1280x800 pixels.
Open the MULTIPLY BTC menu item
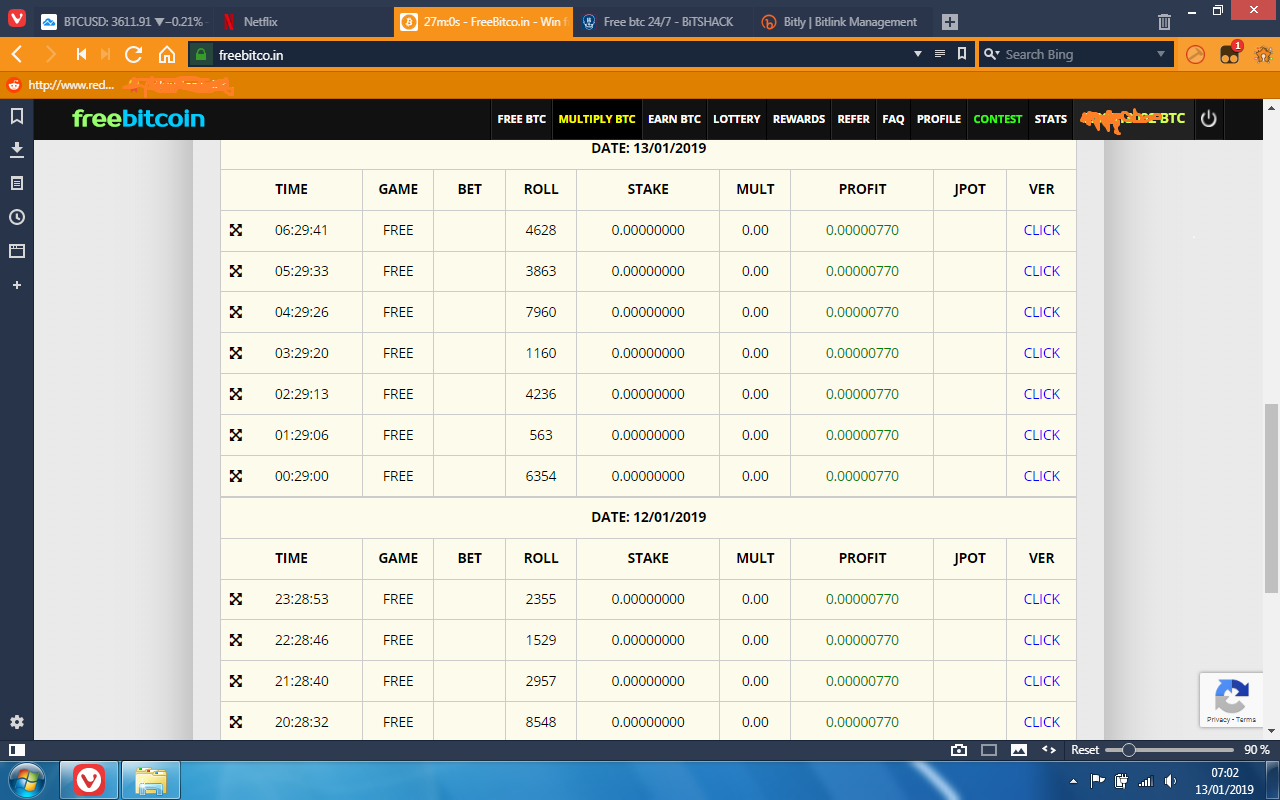[x=597, y=119]
